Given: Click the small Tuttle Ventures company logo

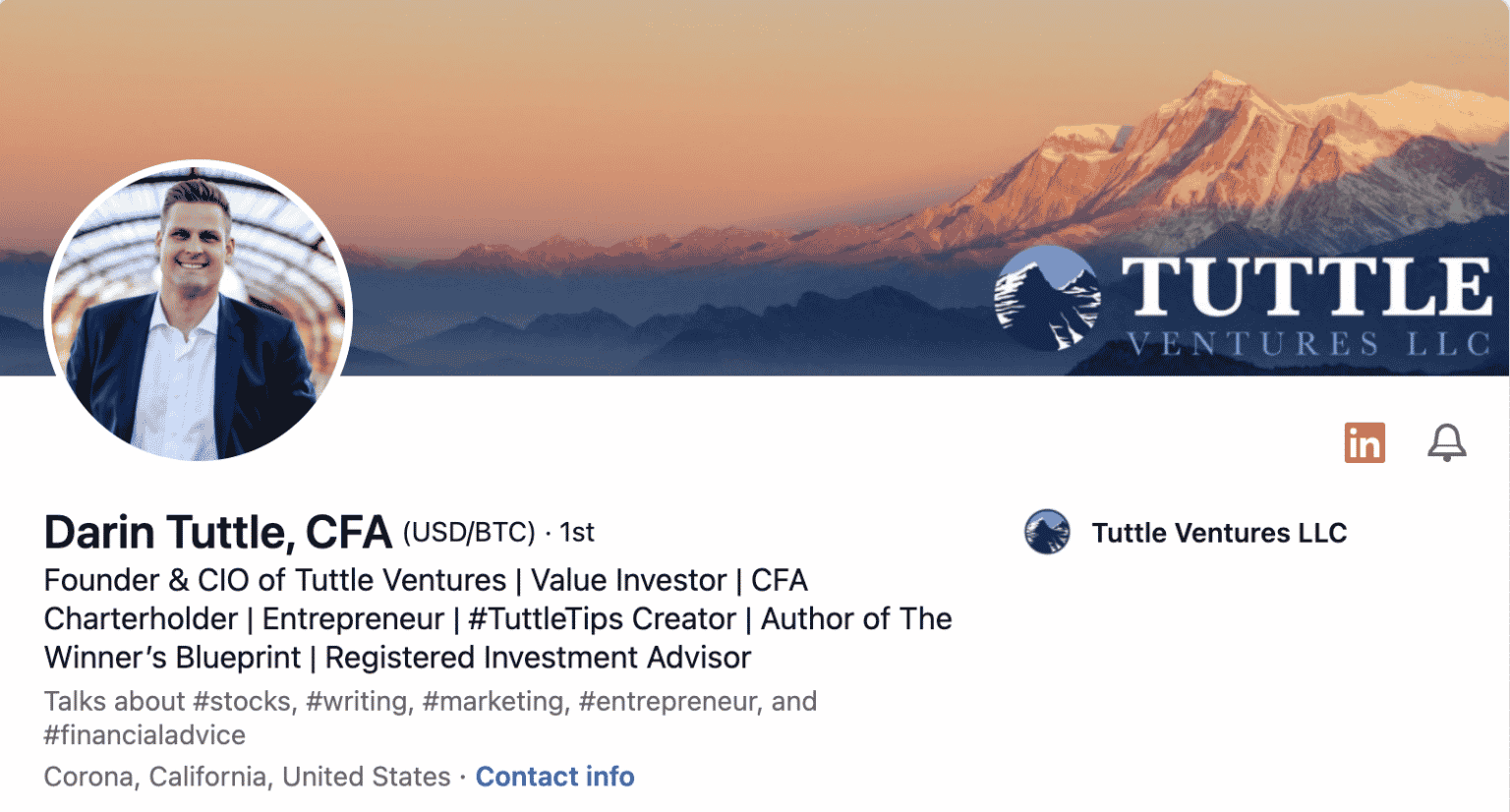Looking at the screenshot, I should [x=1047, y=533].
